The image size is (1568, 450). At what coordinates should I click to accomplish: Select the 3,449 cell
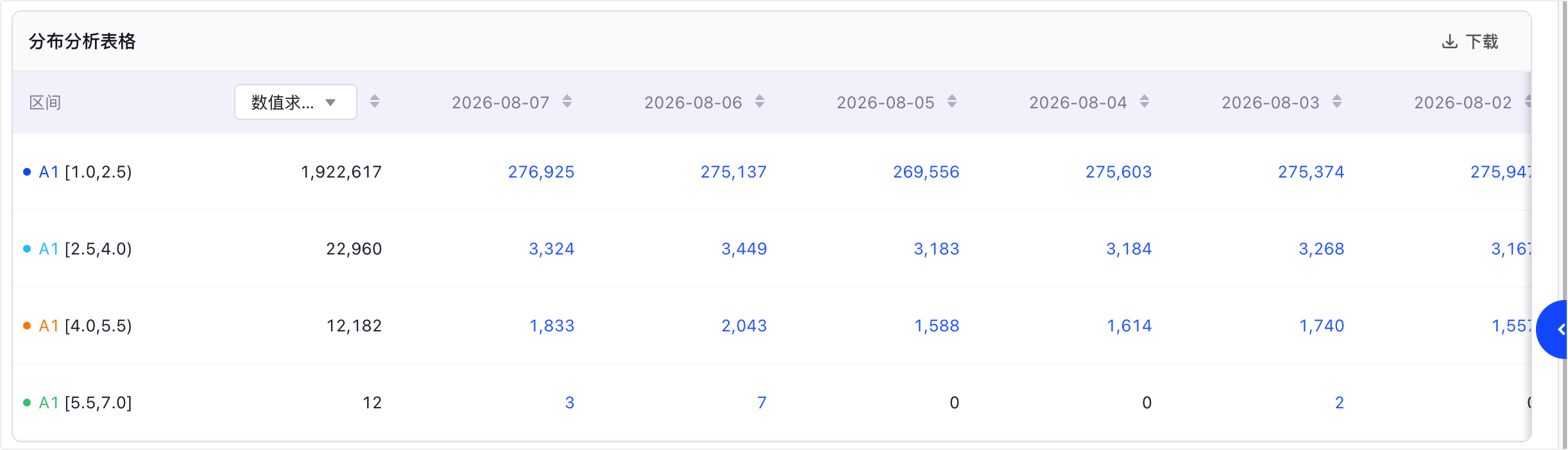744,249
